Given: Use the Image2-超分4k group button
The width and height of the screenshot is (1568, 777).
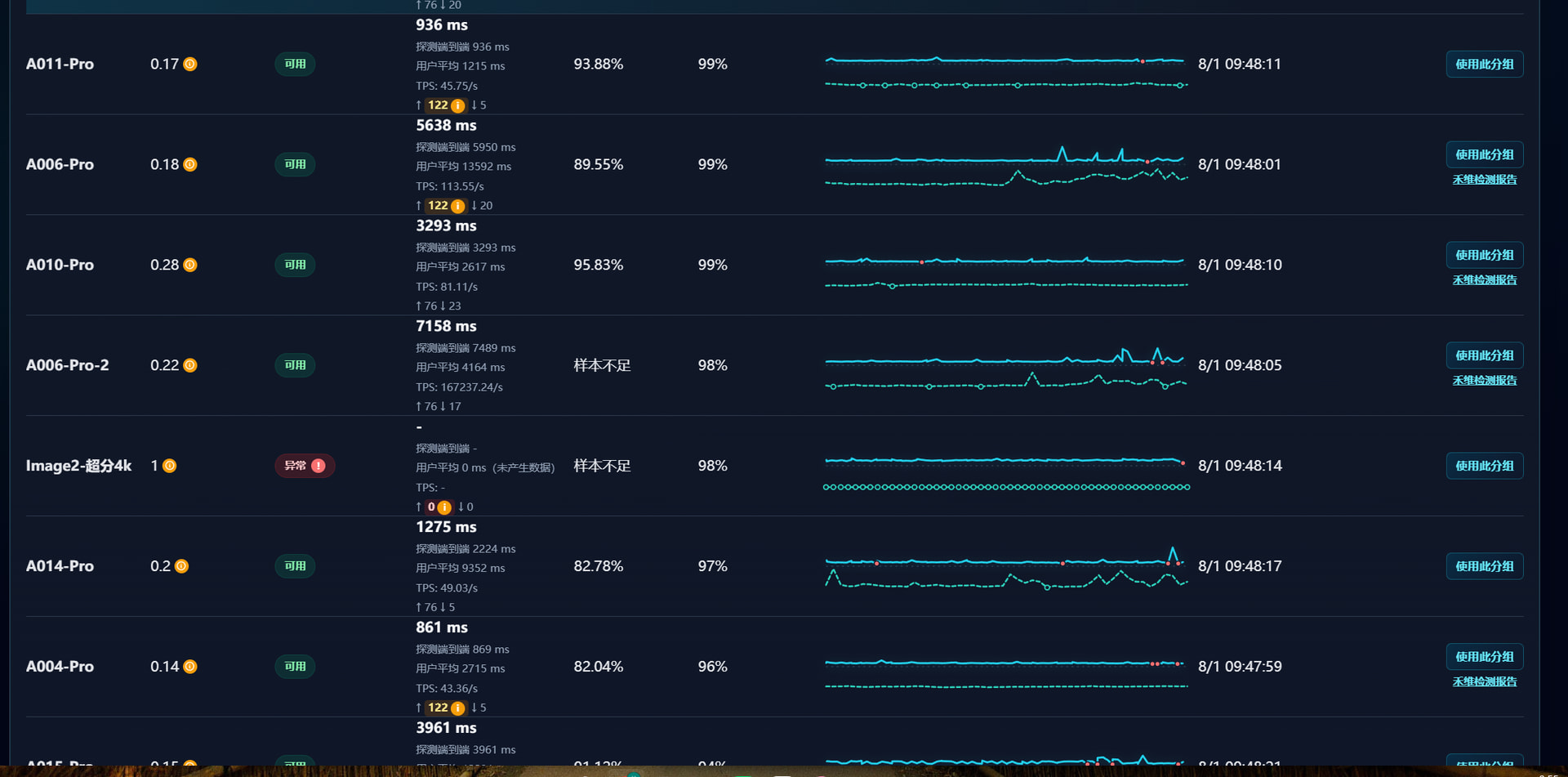Looking at the screenshot, I should point(1484,466).
